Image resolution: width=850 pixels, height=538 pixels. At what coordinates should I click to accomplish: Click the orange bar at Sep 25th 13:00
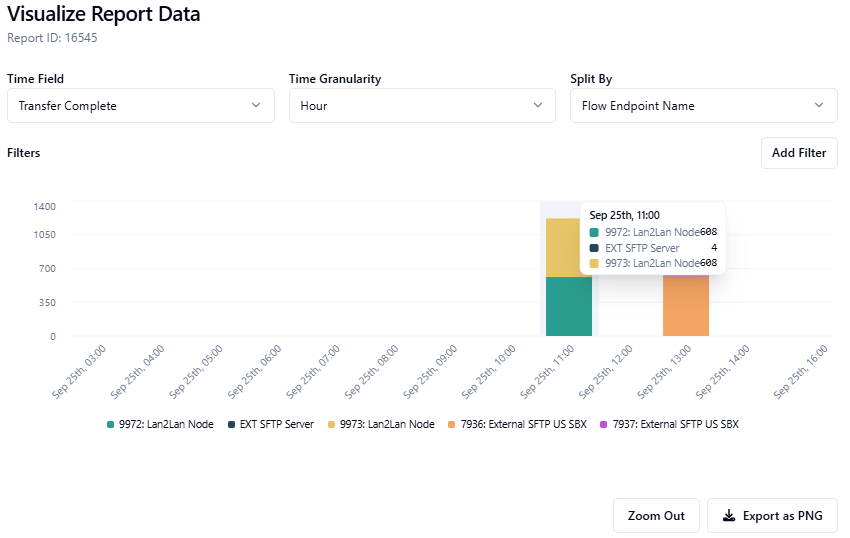click(685, 306)
